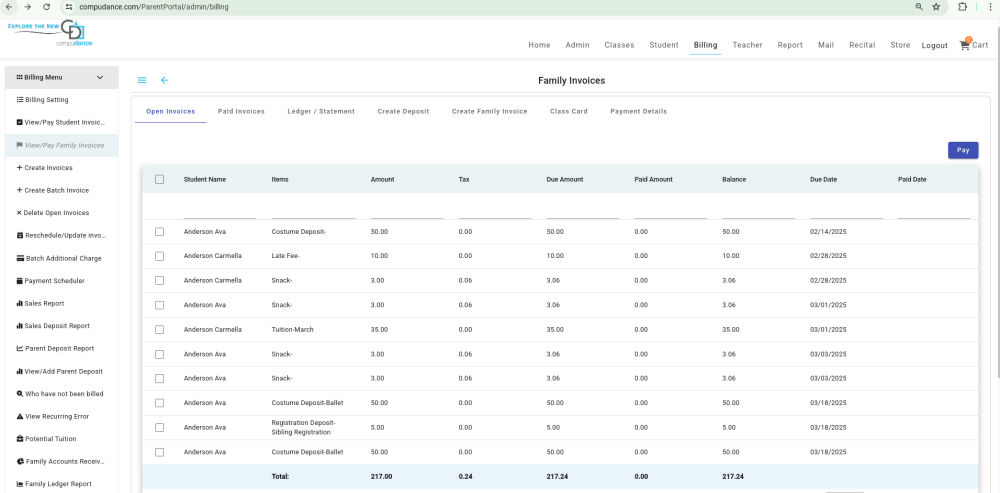Click the blue back arrow icon

tap(165, 80)
